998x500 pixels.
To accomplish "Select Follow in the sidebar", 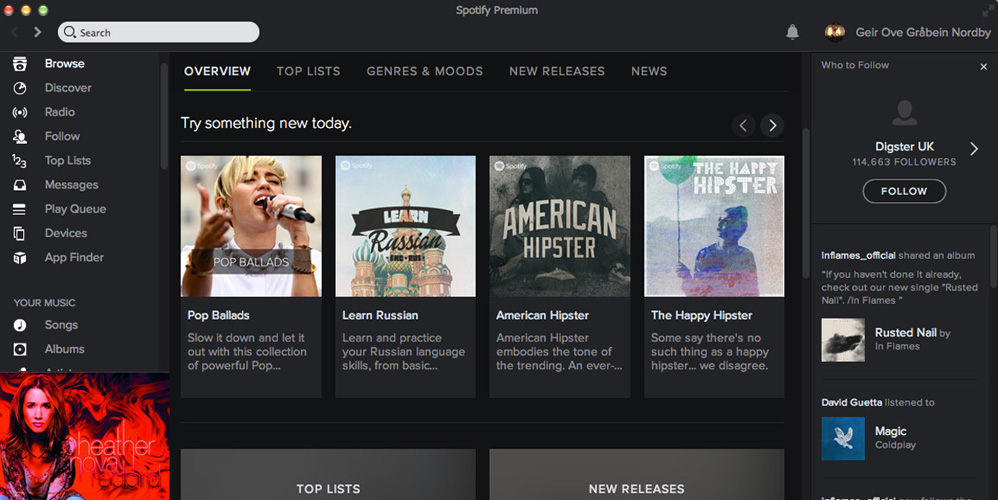I will click(62, 136).
